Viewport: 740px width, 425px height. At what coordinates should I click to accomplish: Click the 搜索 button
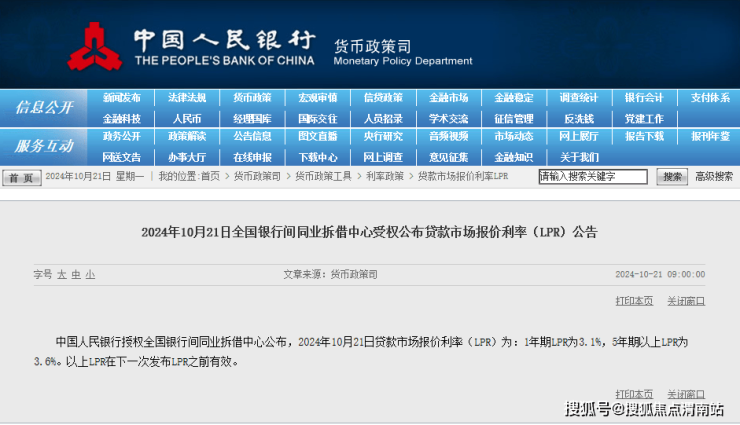pyautogui.click(x=672, y=177)
